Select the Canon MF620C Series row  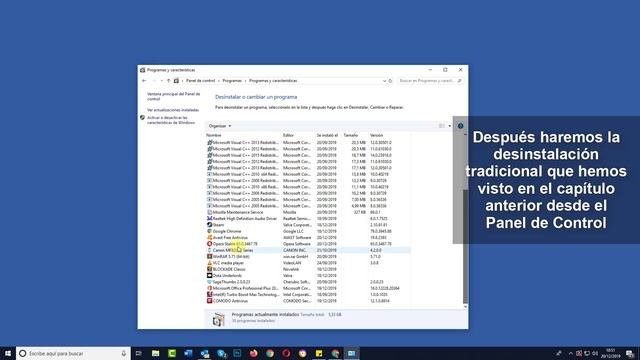tap(308, 250)
